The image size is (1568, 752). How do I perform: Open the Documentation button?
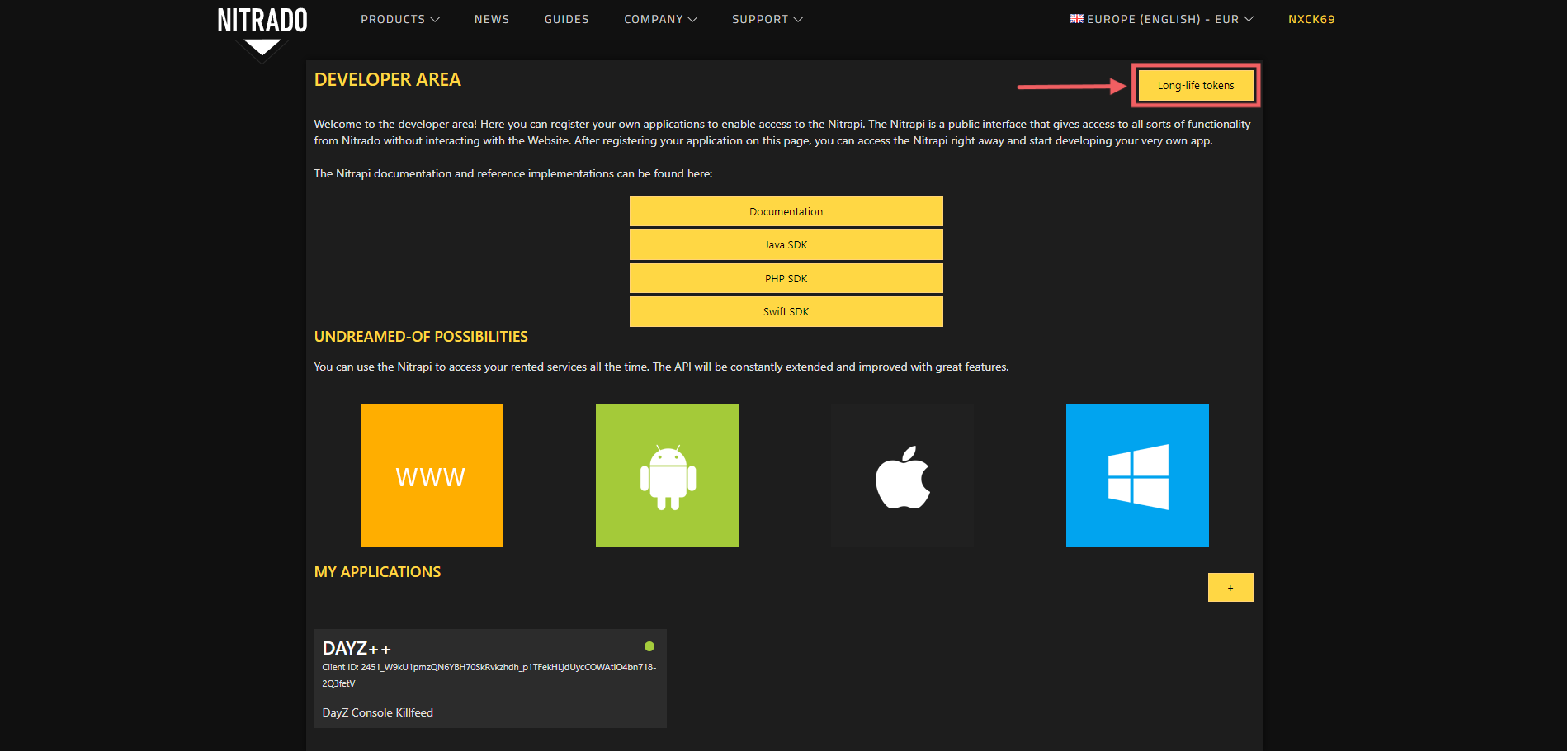click(786, 211)
